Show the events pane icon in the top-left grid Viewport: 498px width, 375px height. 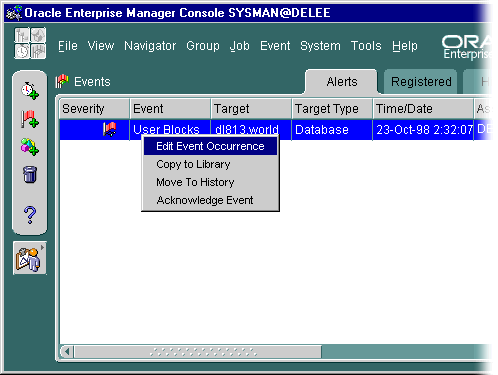pos(38,51)
